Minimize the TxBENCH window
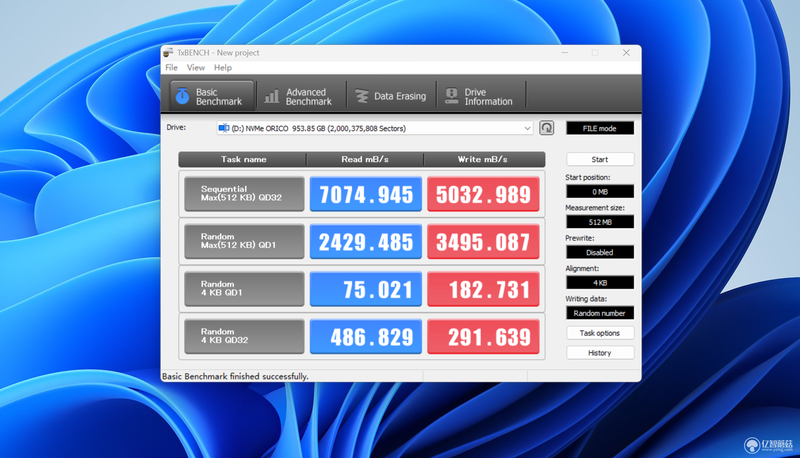Screen dimensions: 800x458 pyautogui.click(x=565, y=53)
